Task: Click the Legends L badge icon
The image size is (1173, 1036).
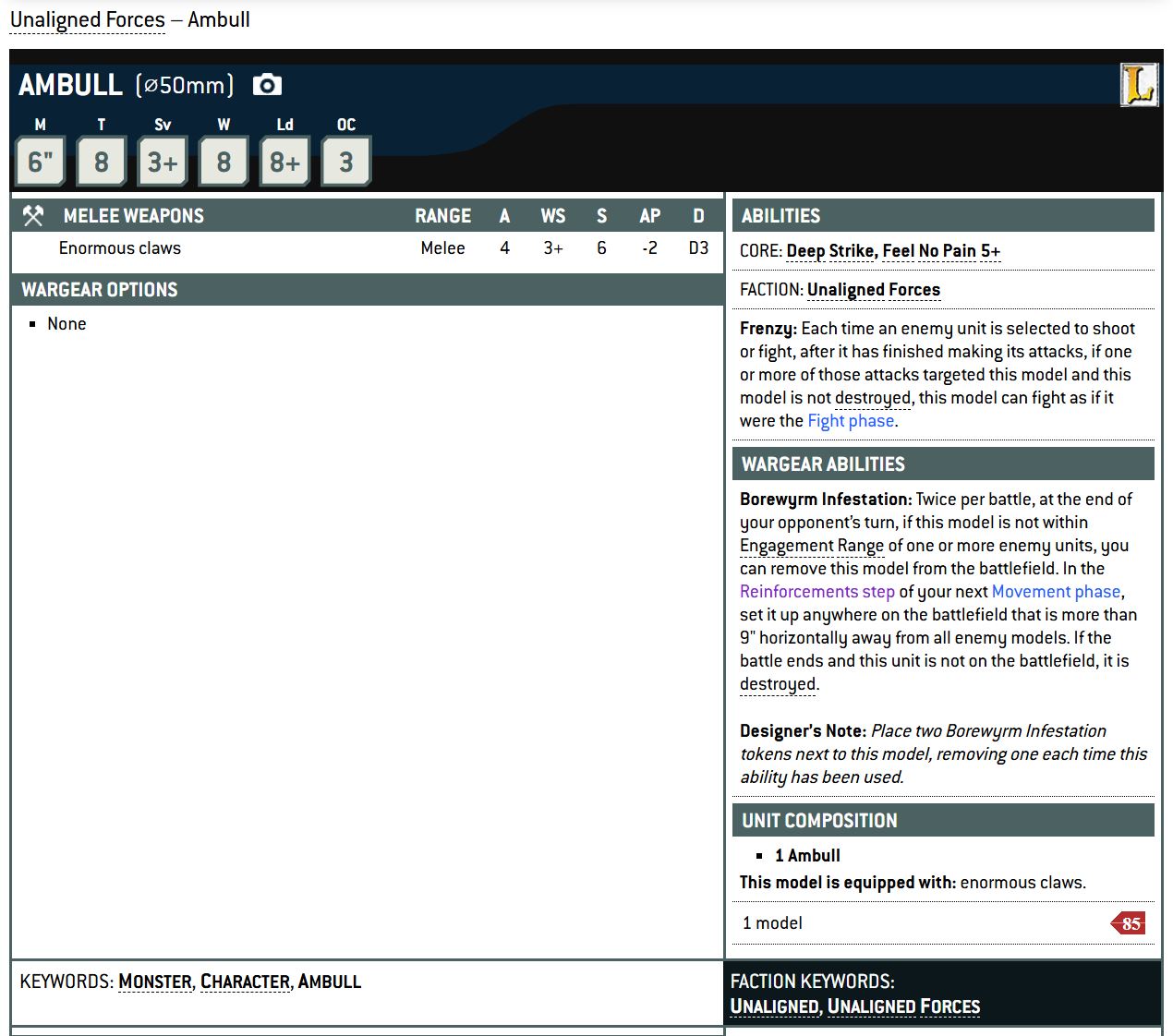Action: coord(1139,85)
